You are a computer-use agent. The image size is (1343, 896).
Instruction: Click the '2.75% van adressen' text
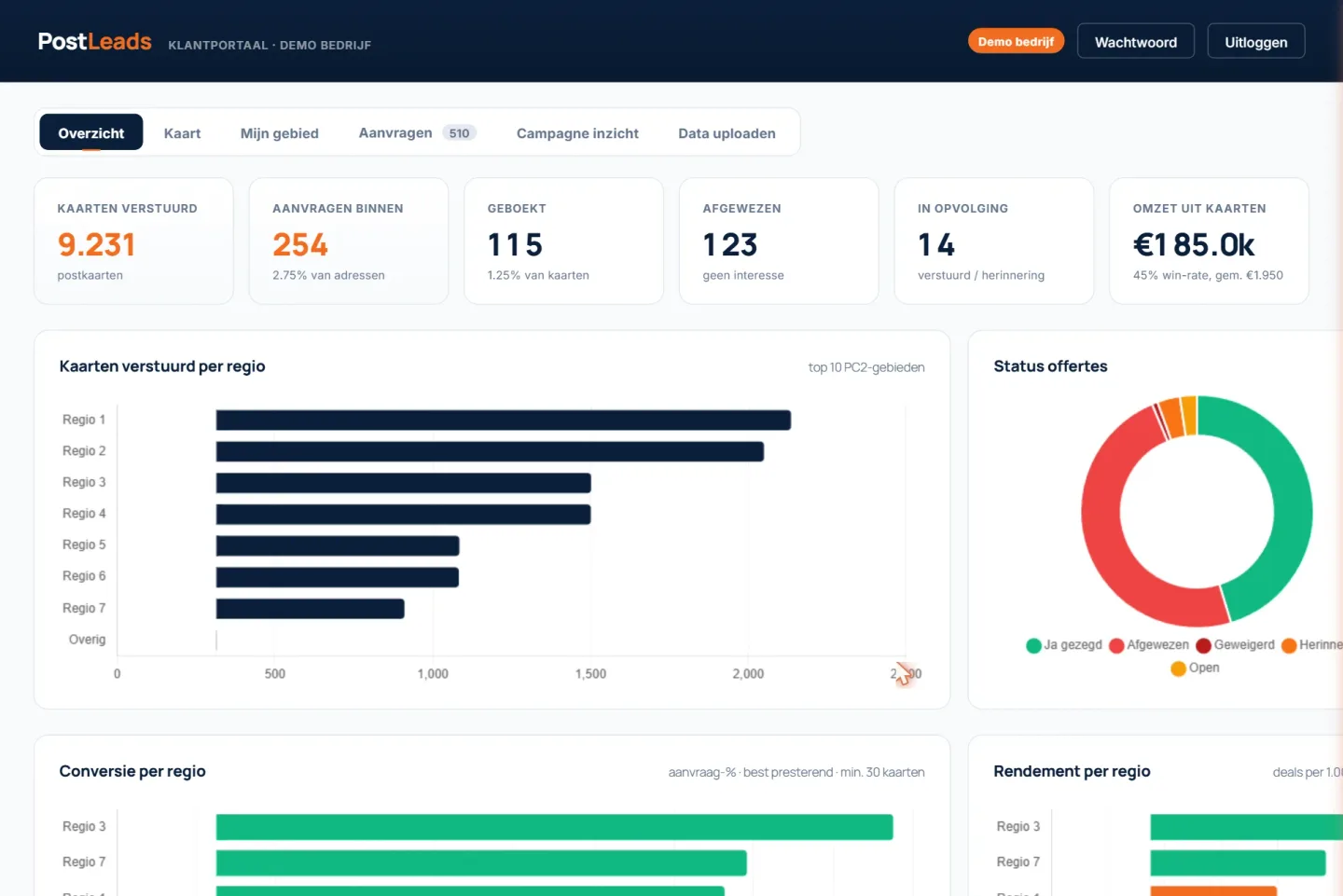[x=328, y=275]
